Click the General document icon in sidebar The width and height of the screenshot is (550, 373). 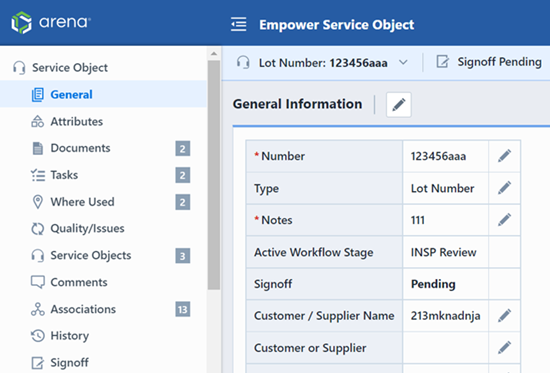tap(38, 95)
